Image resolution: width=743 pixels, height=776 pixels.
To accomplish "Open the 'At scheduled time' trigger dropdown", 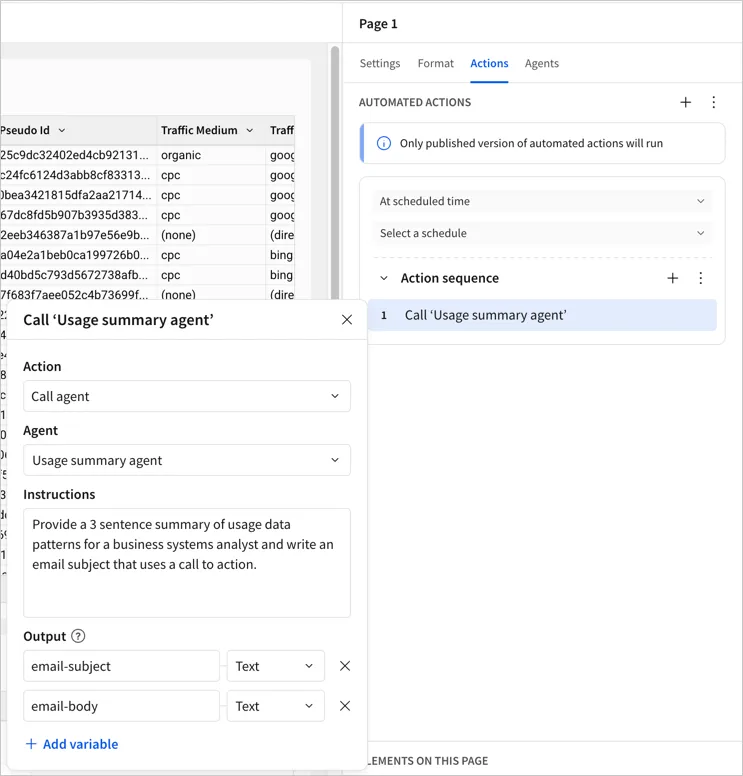I will [x=542, y=201].
